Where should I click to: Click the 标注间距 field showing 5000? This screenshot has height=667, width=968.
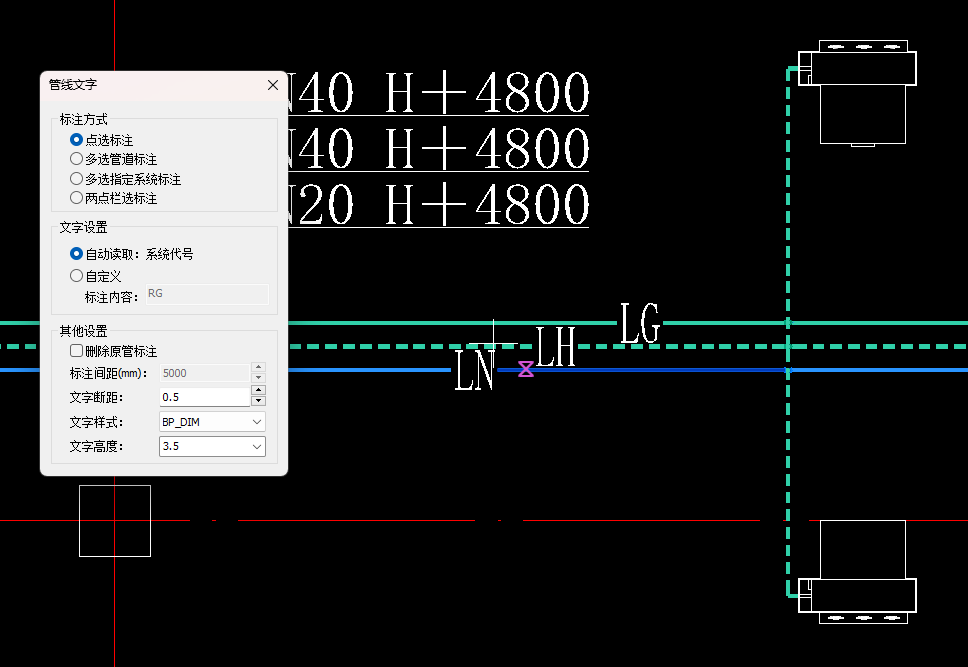coord(204,373)
